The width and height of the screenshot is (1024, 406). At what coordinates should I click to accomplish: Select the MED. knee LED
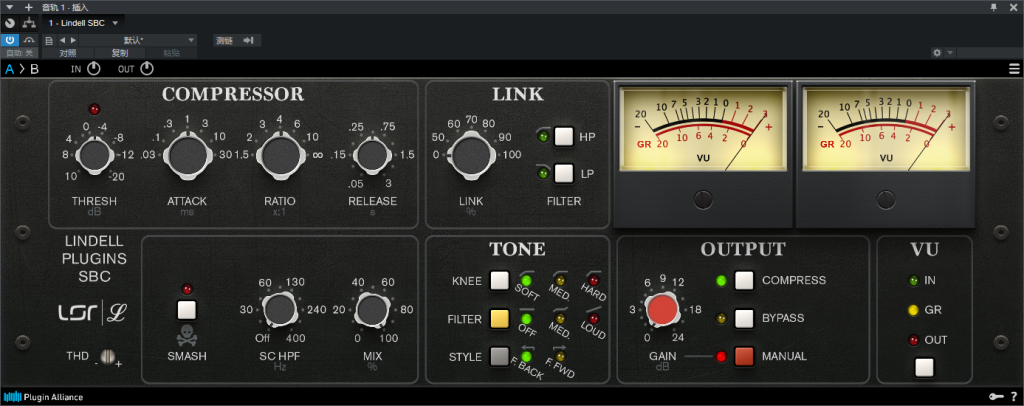coord(560,281)
